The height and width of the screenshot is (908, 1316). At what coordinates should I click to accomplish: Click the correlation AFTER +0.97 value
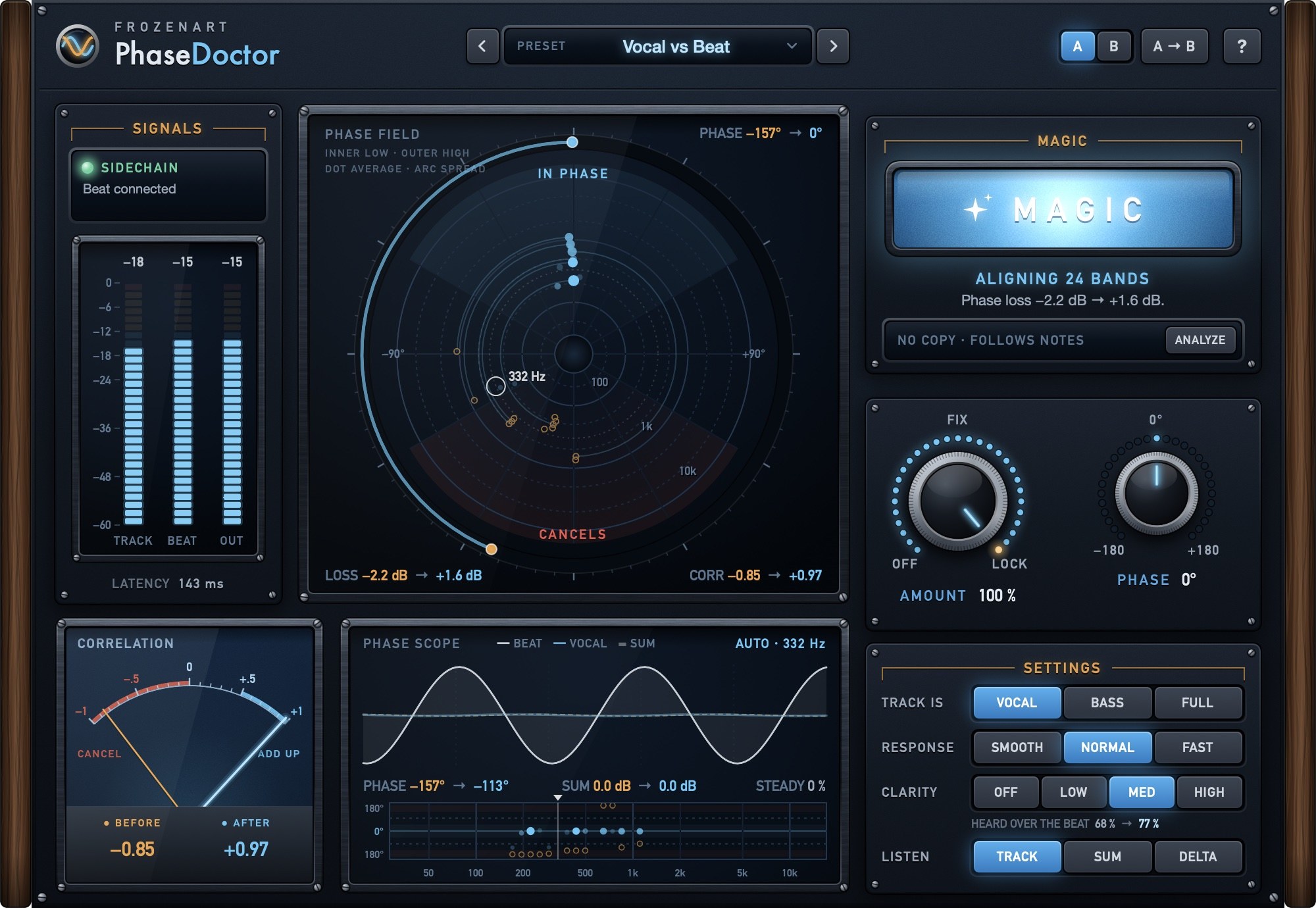pos(245,849)
